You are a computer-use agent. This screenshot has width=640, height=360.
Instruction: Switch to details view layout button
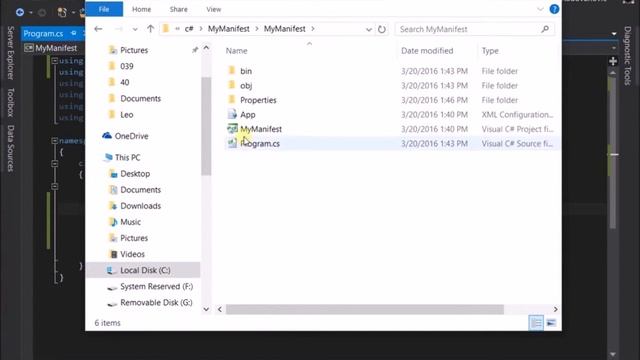536,323
